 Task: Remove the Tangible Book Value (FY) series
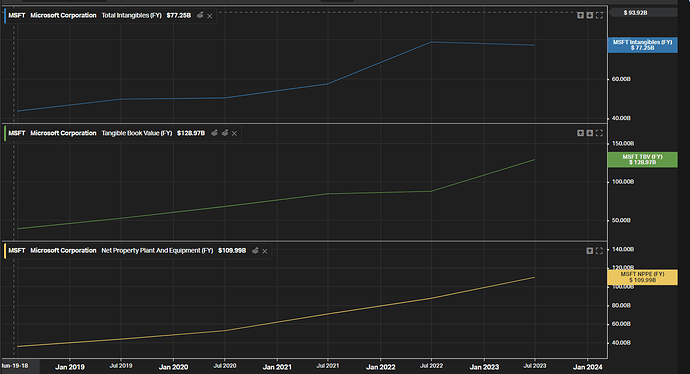(235, 133)
